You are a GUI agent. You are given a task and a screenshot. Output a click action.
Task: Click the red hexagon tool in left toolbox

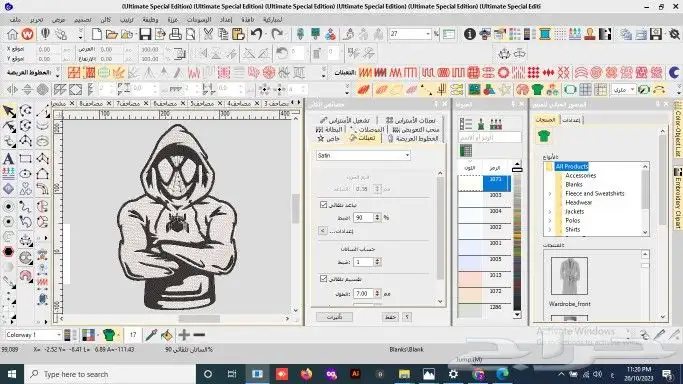click(x=8, y=252)
